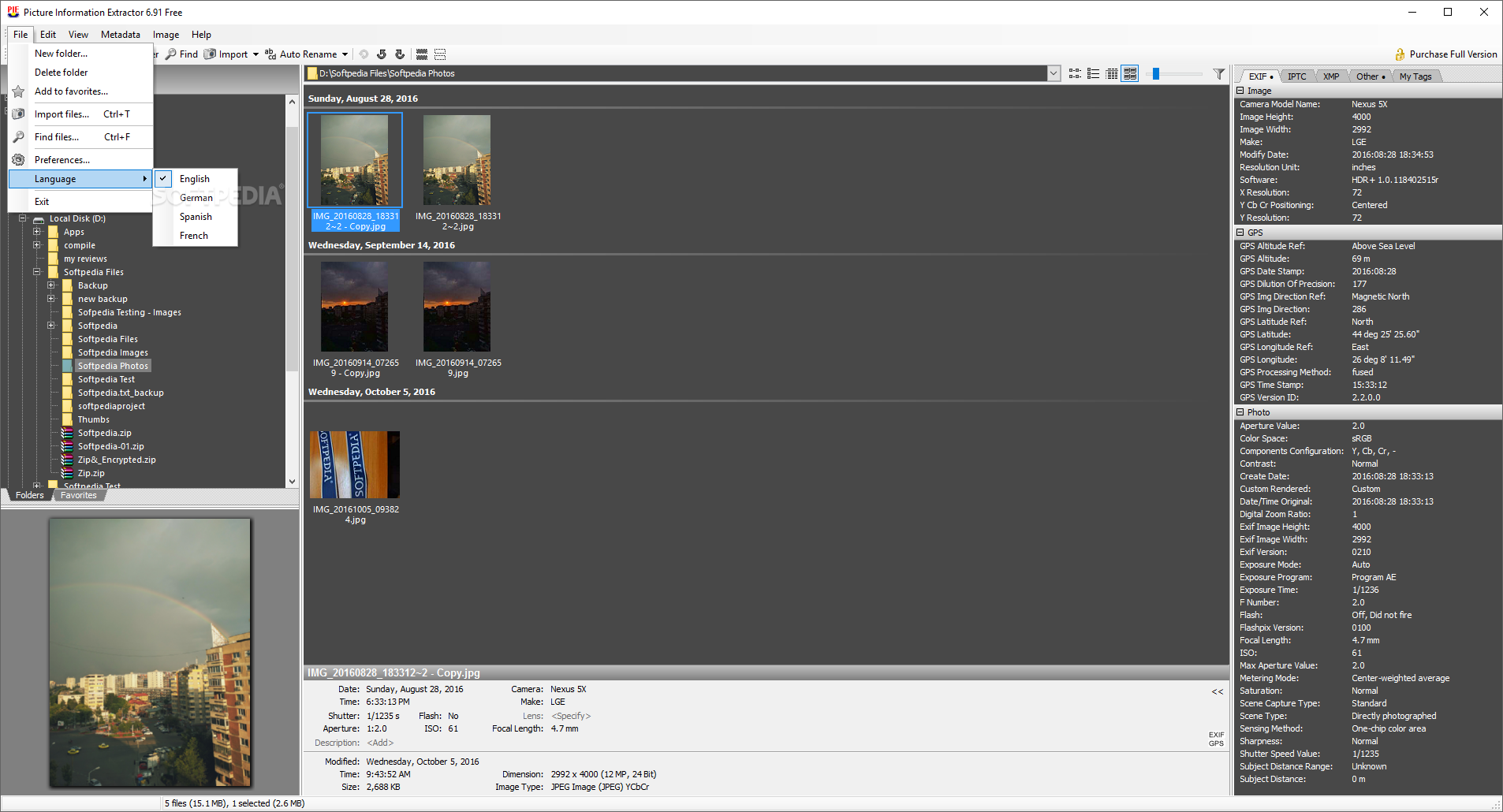The width and height of the screenshot is (1503, 812).
Task: Click folder tree scrollbar down arrow
Action: [292, 482]
